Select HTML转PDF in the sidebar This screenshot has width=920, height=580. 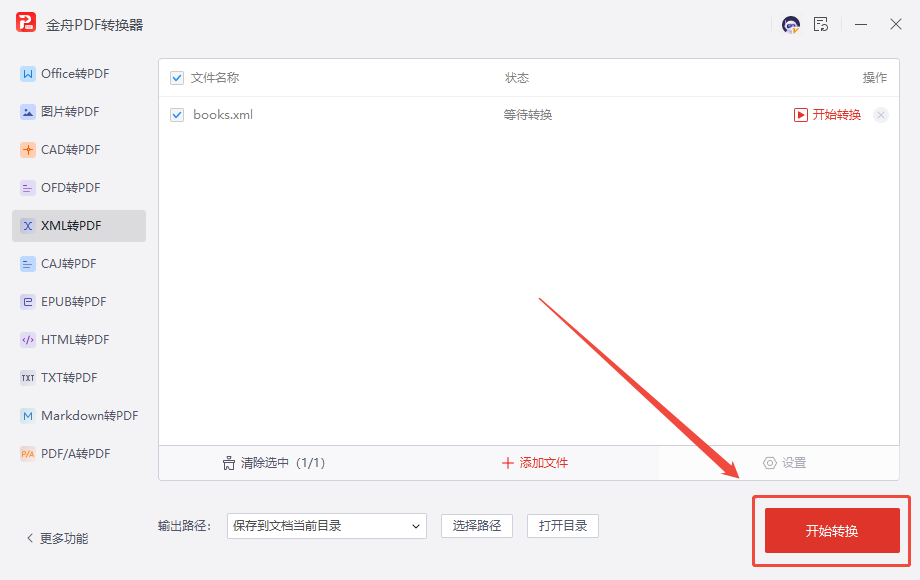79,340
